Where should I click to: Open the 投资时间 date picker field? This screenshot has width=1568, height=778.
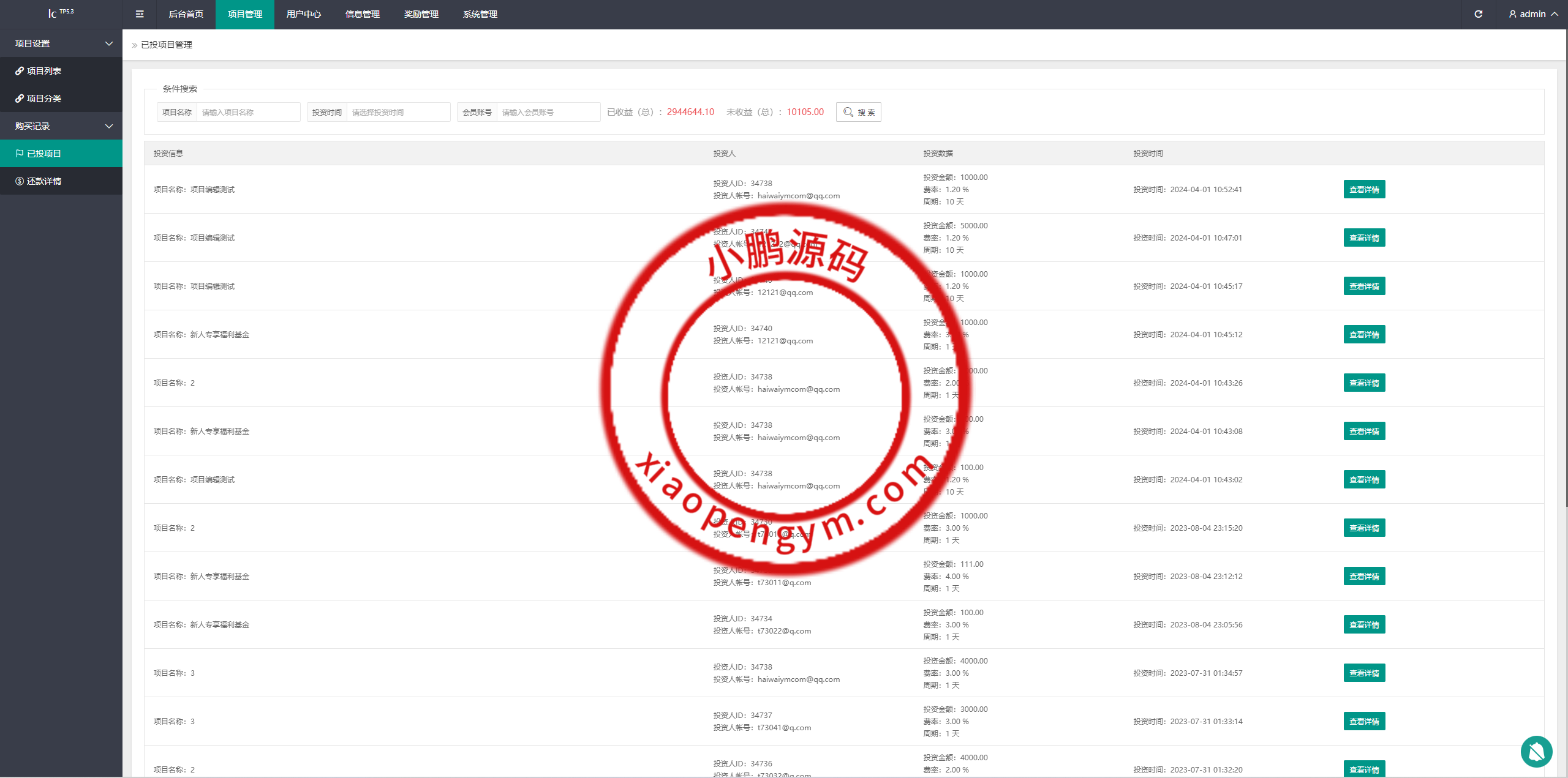[398, 112]
